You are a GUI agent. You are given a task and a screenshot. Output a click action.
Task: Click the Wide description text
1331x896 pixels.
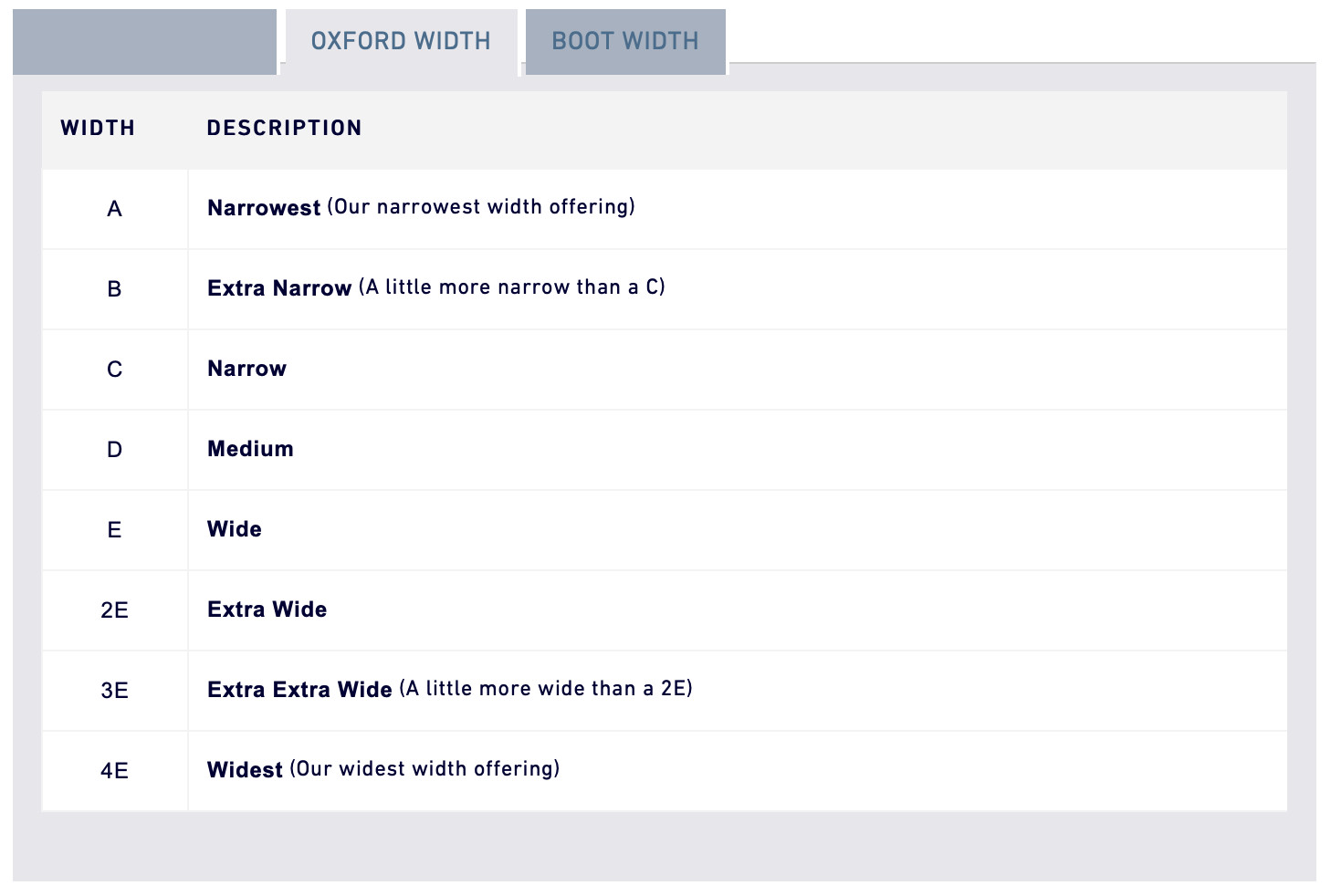(x=235, y=529)
